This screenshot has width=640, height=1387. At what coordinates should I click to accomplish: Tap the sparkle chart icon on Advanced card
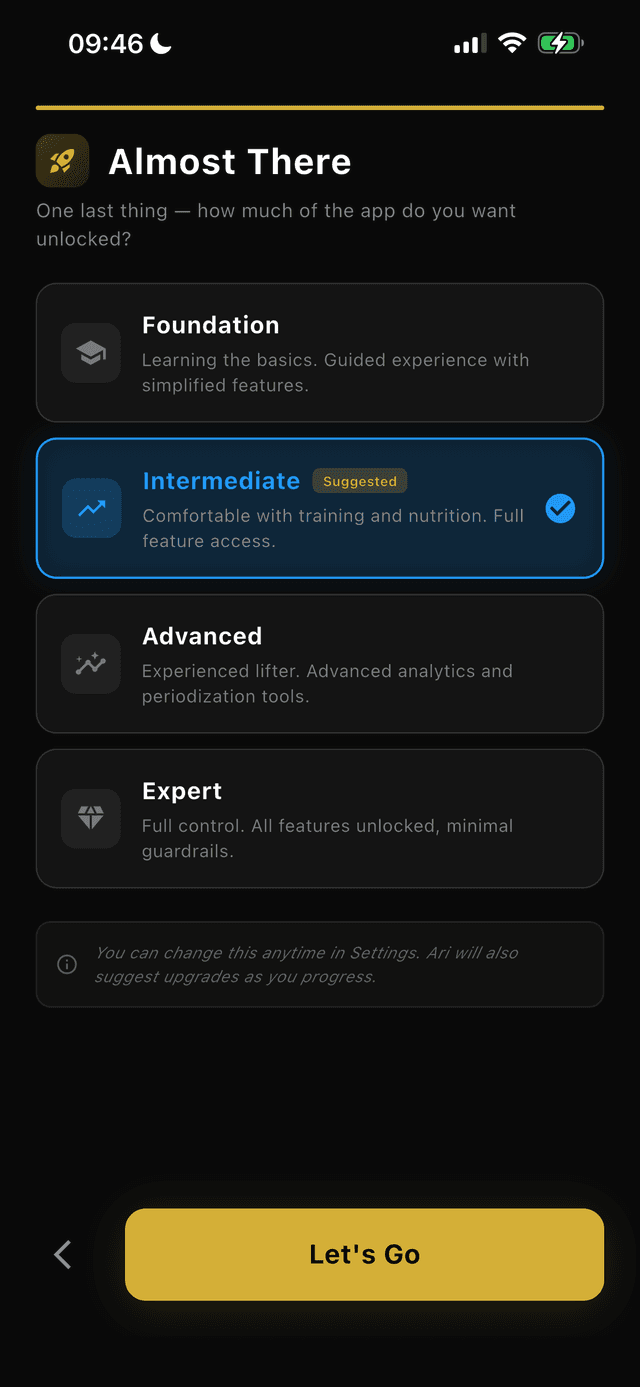click(x=91, y=663)
